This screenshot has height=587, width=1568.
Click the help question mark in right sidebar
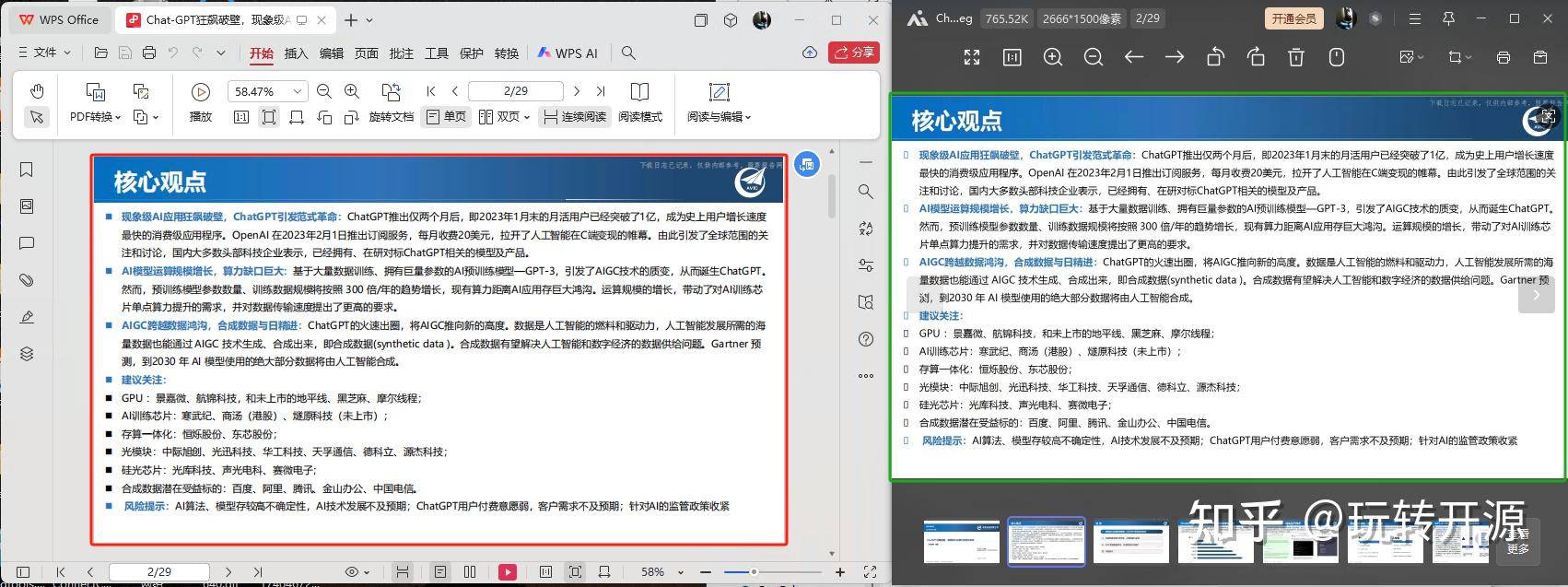tap(865, 339)
